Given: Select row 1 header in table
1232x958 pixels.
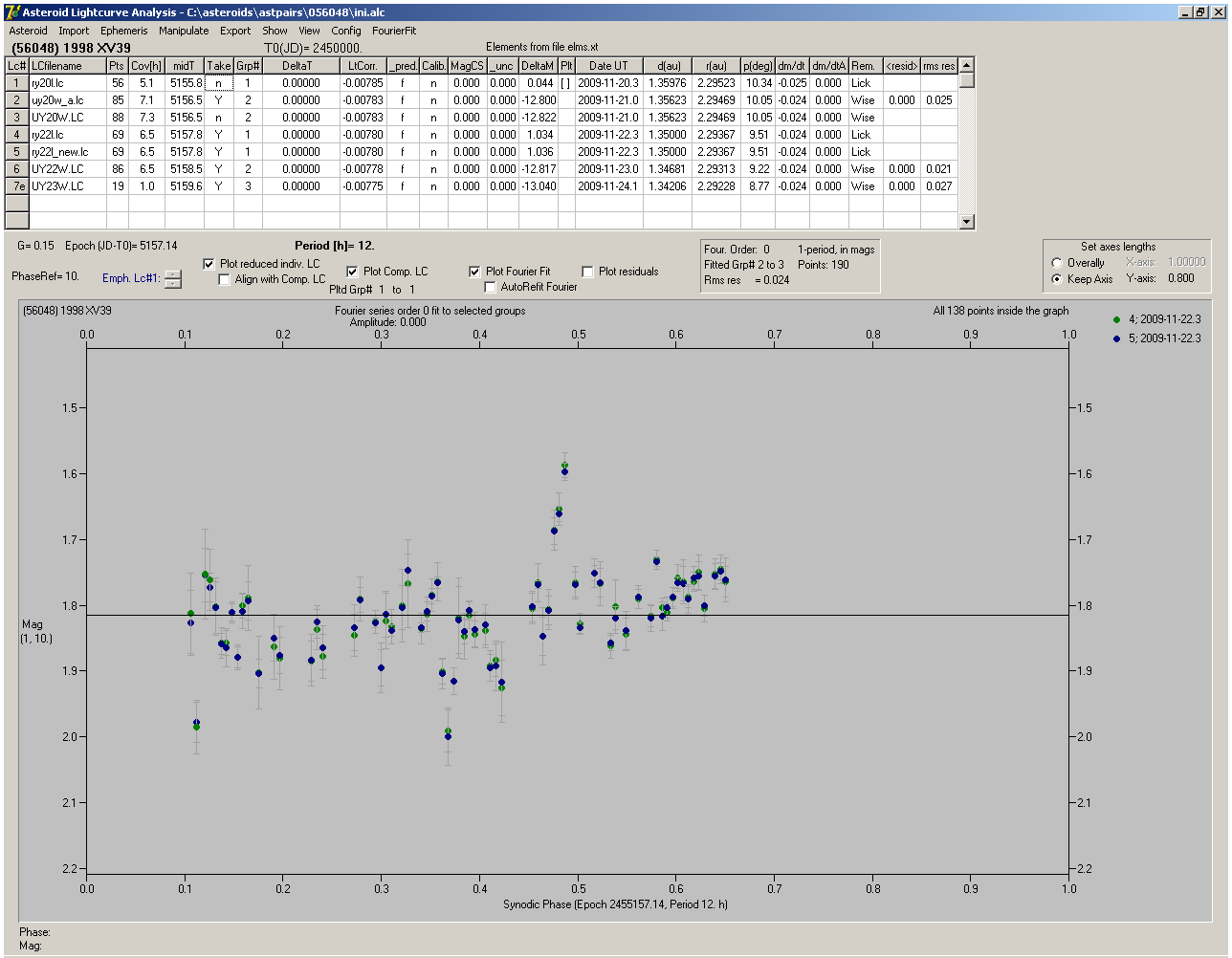Looking at the screenshot, I should pyautogui.click(x=16, y=83).
